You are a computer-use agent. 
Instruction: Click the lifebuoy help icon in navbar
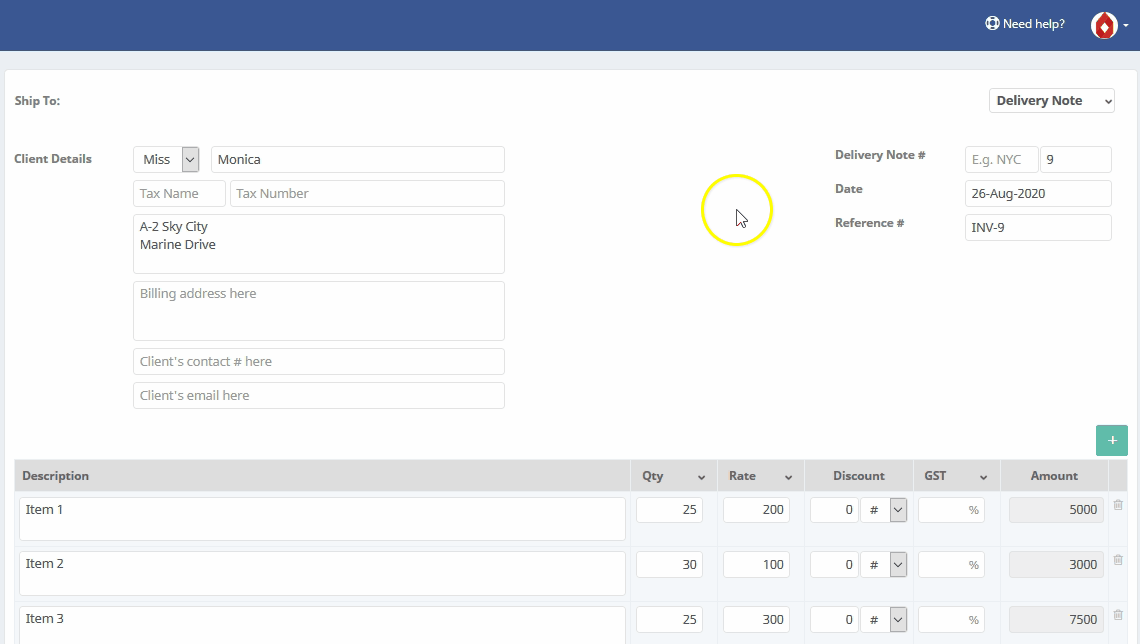[x=991, y=23]
